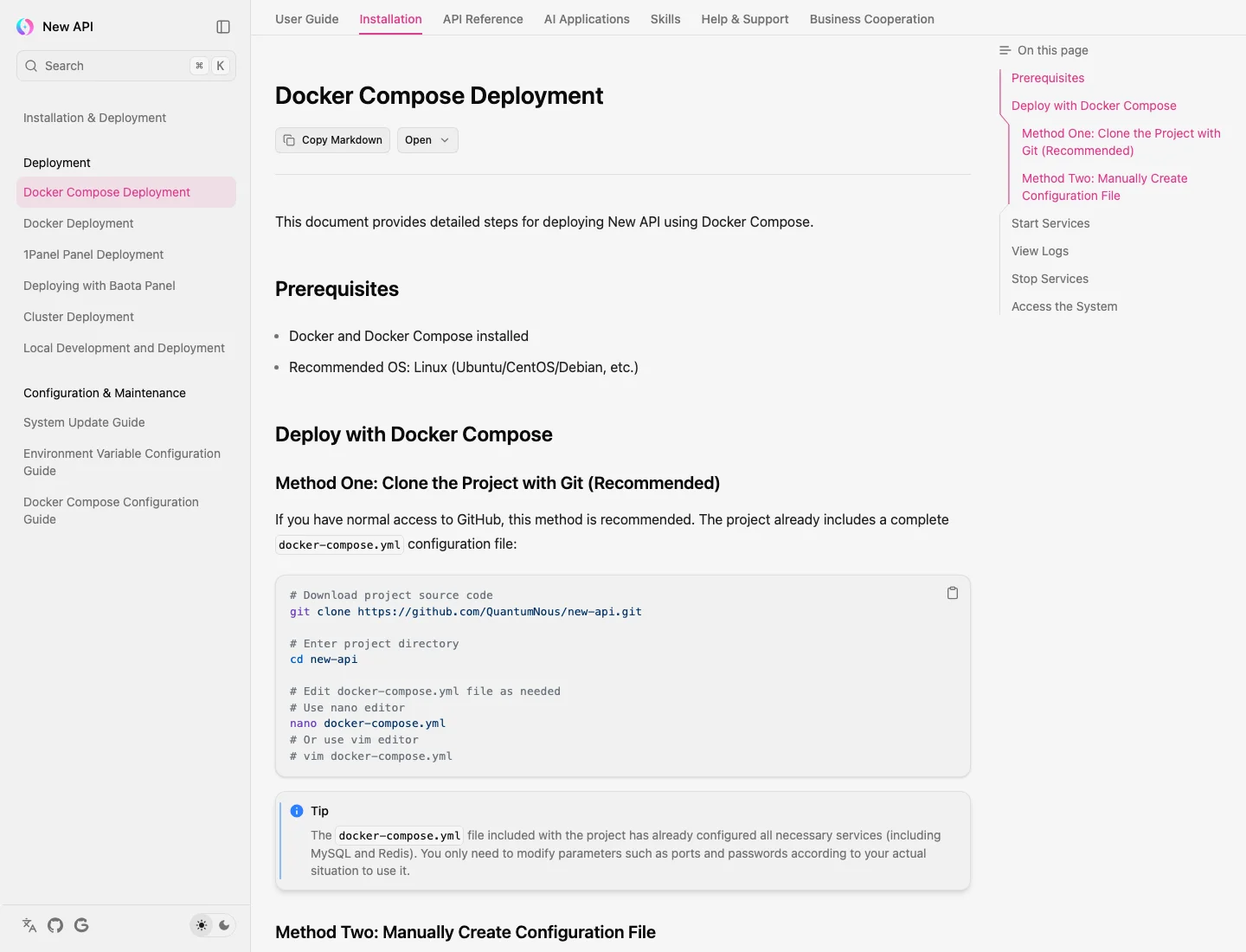This screenshot has width=1246, height=952.
Task: Open the API Reference tab
Action: 483,19
